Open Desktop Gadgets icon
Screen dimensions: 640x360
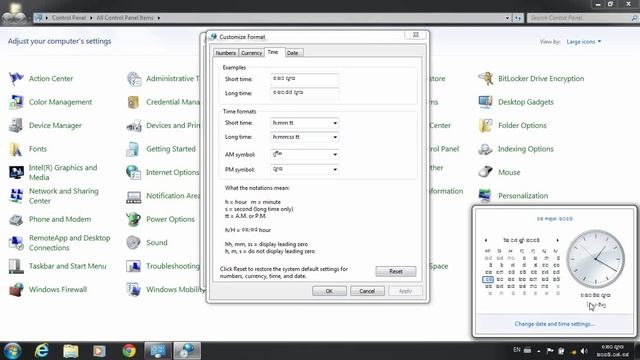(x=486, y=102)
